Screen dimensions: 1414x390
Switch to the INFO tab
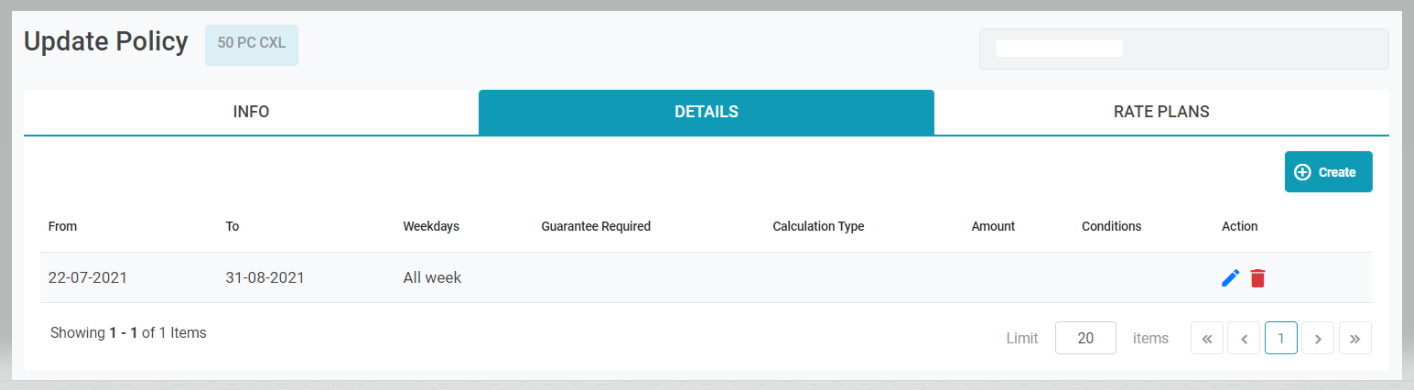(x=251, y=112)
